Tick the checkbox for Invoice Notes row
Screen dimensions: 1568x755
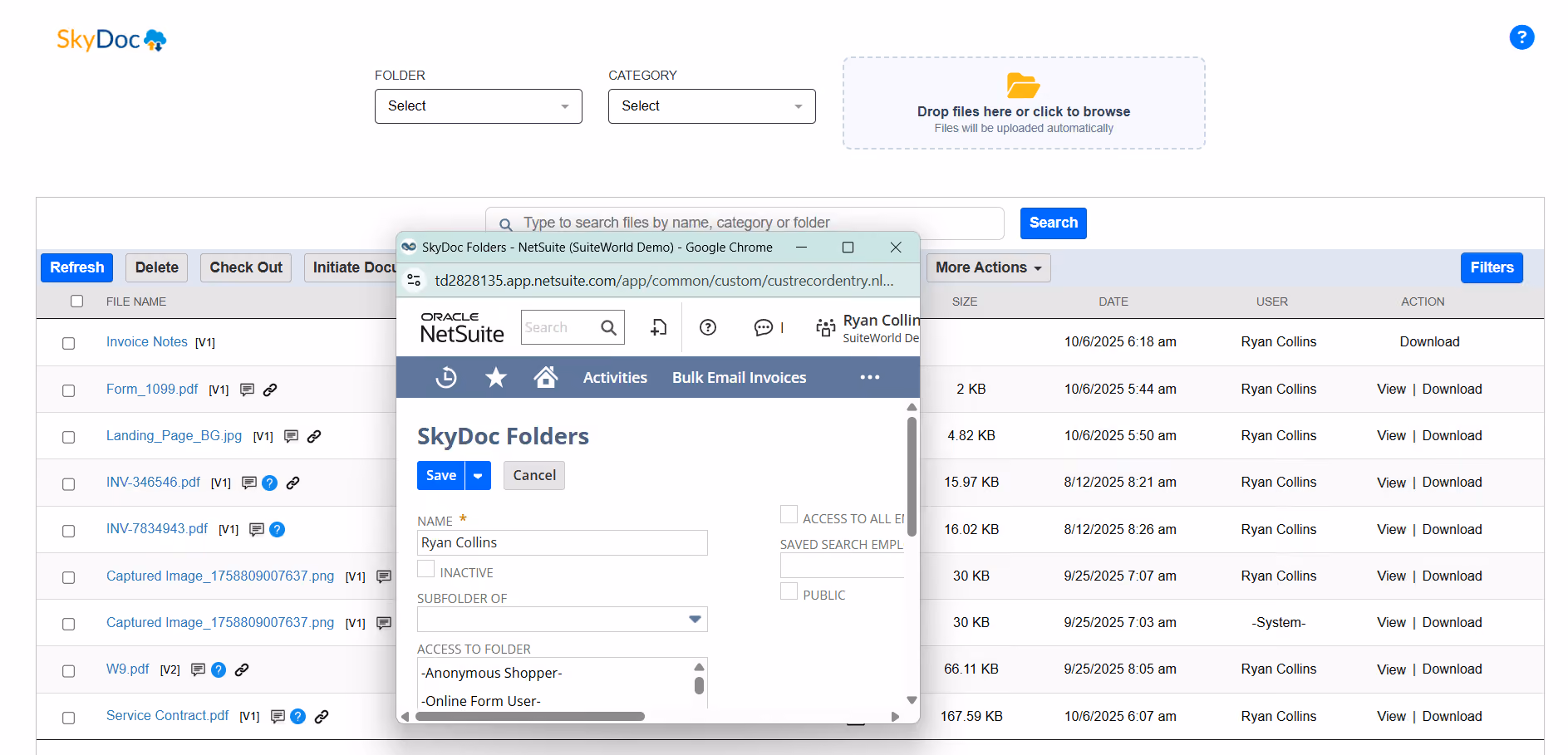click(x=69, y=343)
